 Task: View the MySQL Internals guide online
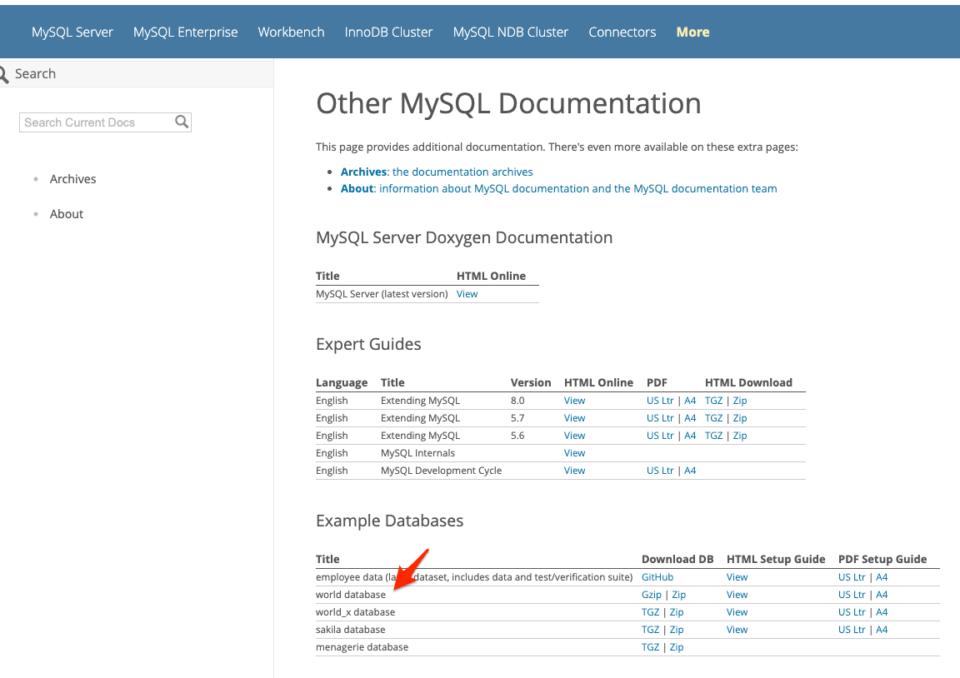pyautogui.click(x=574, y=453)
